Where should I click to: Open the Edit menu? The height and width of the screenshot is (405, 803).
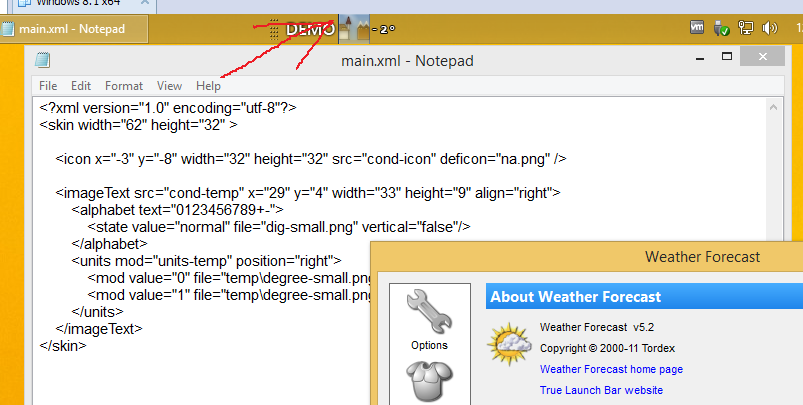pyautogui.click(x=81, y=86)
